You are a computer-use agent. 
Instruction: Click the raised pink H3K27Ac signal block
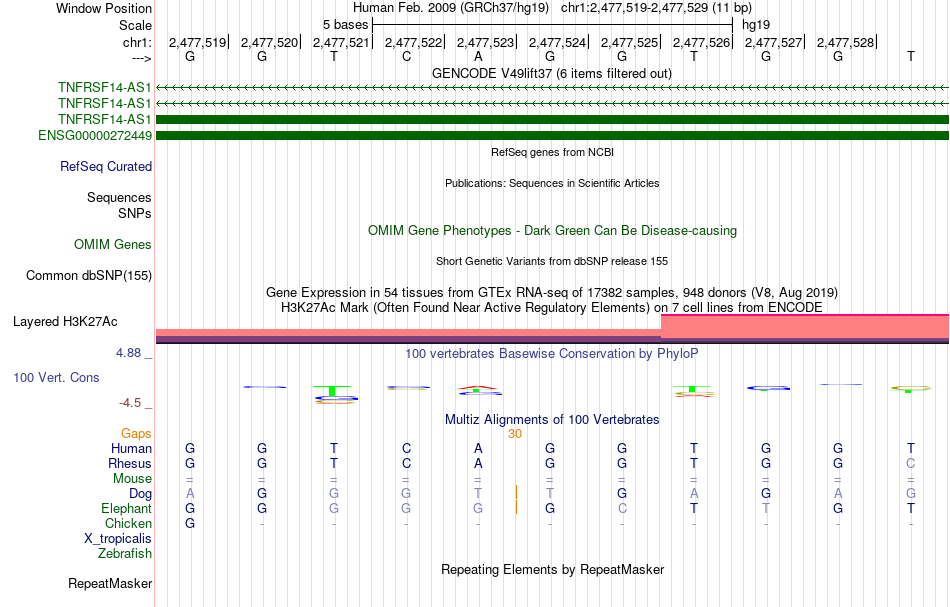(x=805, y=326)
